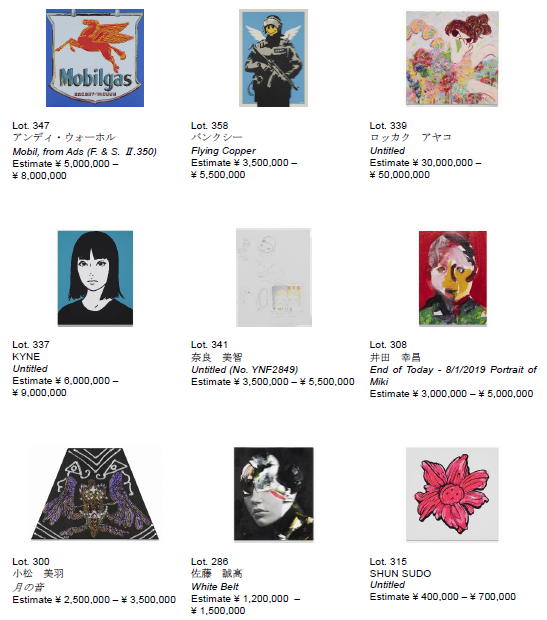Open the Untitled (No. YNF2849) title link

(244, 370)
